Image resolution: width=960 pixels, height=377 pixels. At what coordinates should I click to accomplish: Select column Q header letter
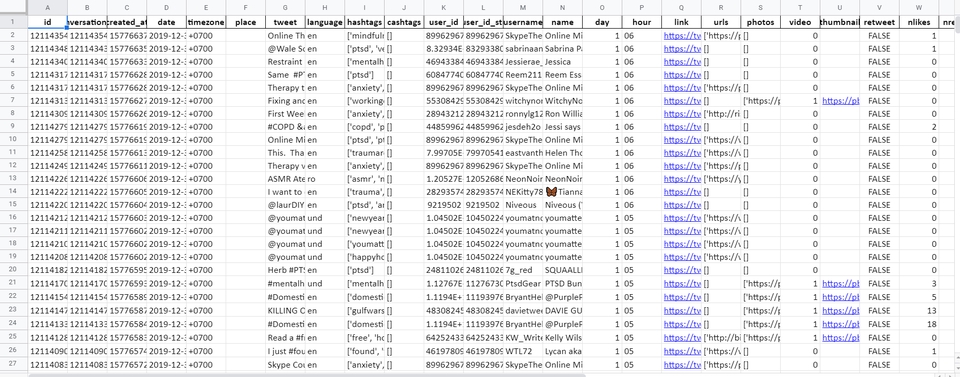(x=681, y=7)
